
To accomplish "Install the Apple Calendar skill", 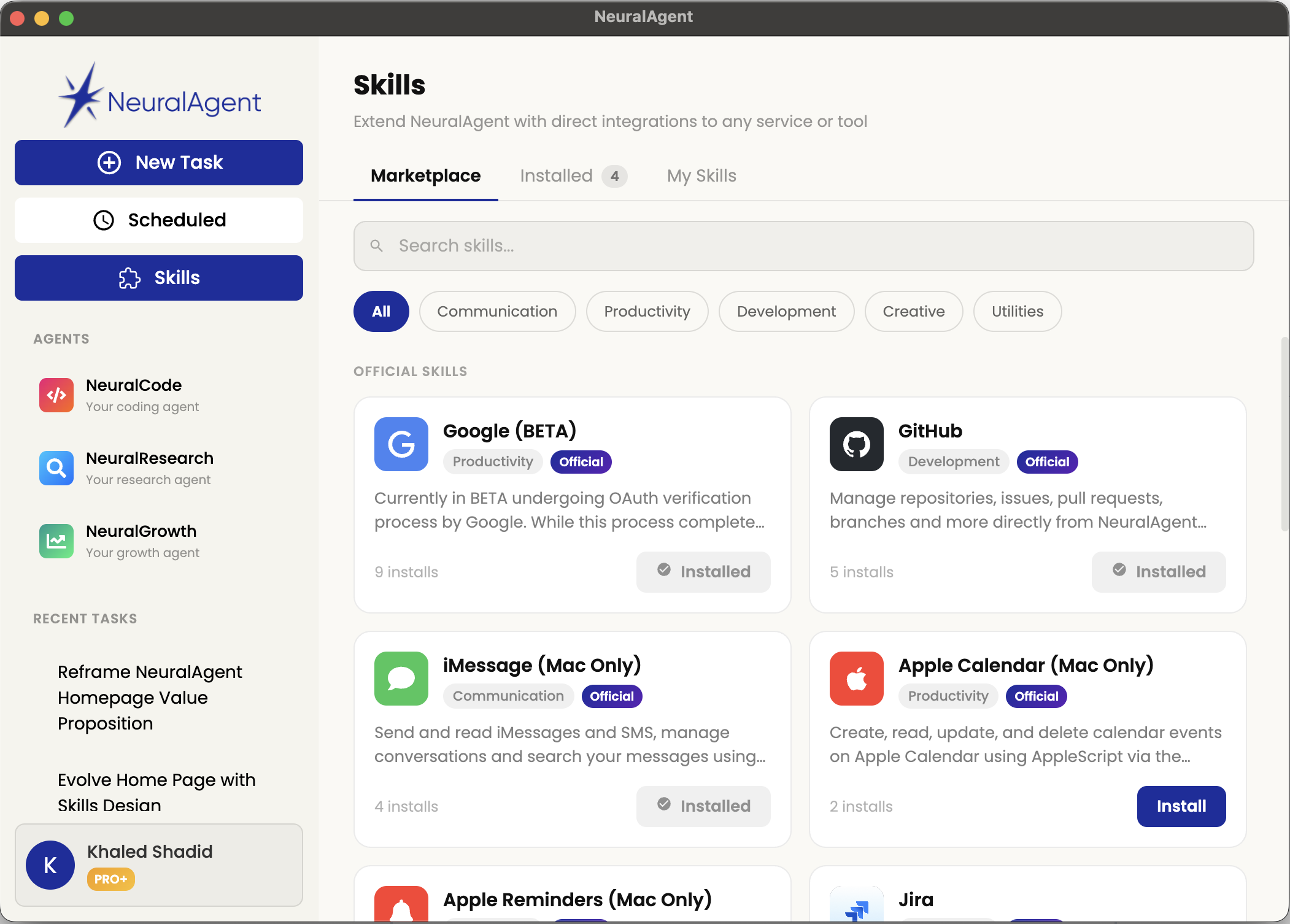I will point(1181,806).
